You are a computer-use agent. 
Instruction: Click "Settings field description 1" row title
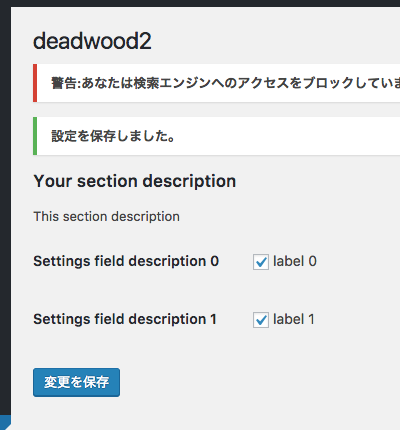tap(125, 319)
